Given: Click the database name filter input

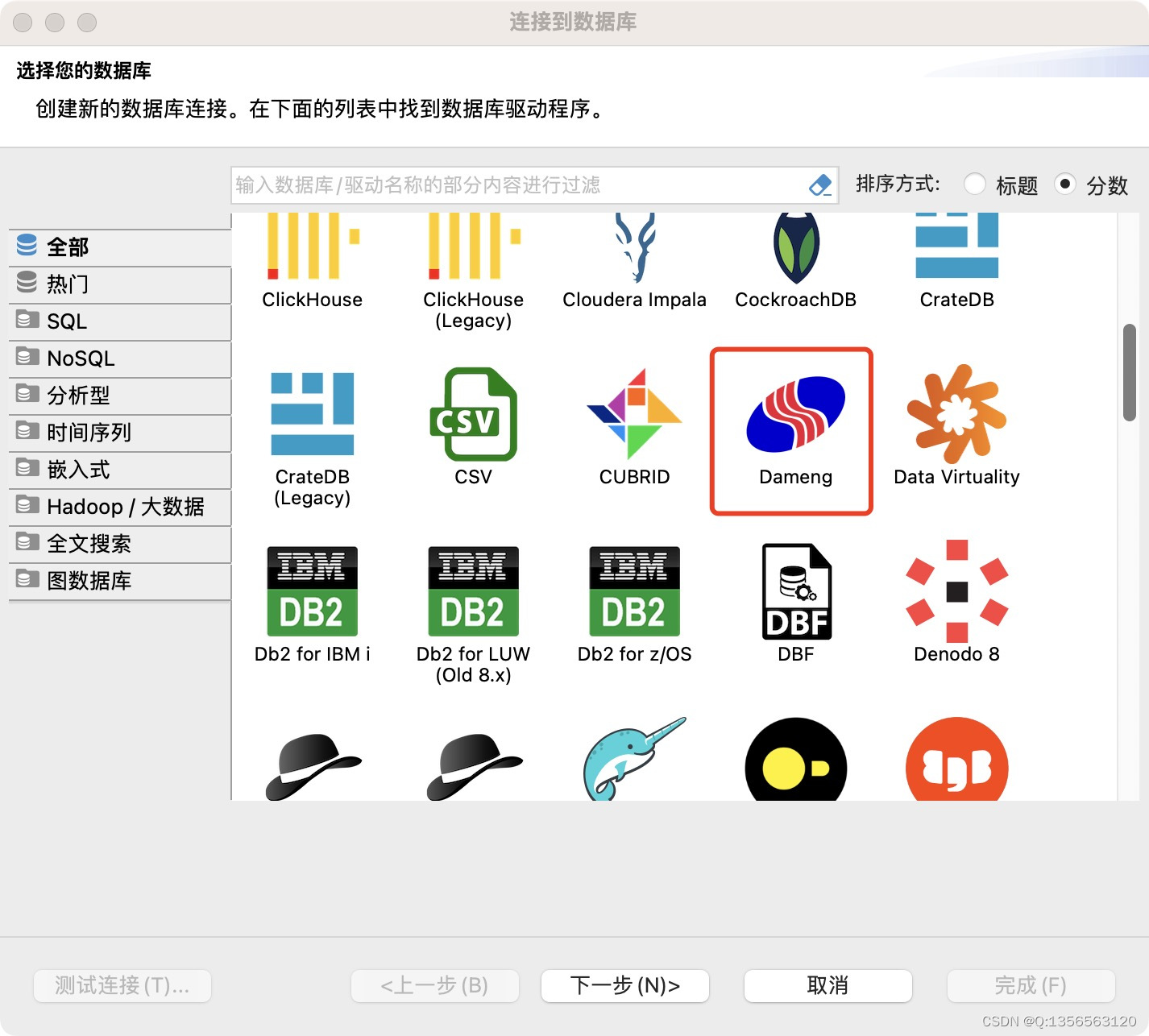Looking at the screenshot, I should click(x=516, y=184).
